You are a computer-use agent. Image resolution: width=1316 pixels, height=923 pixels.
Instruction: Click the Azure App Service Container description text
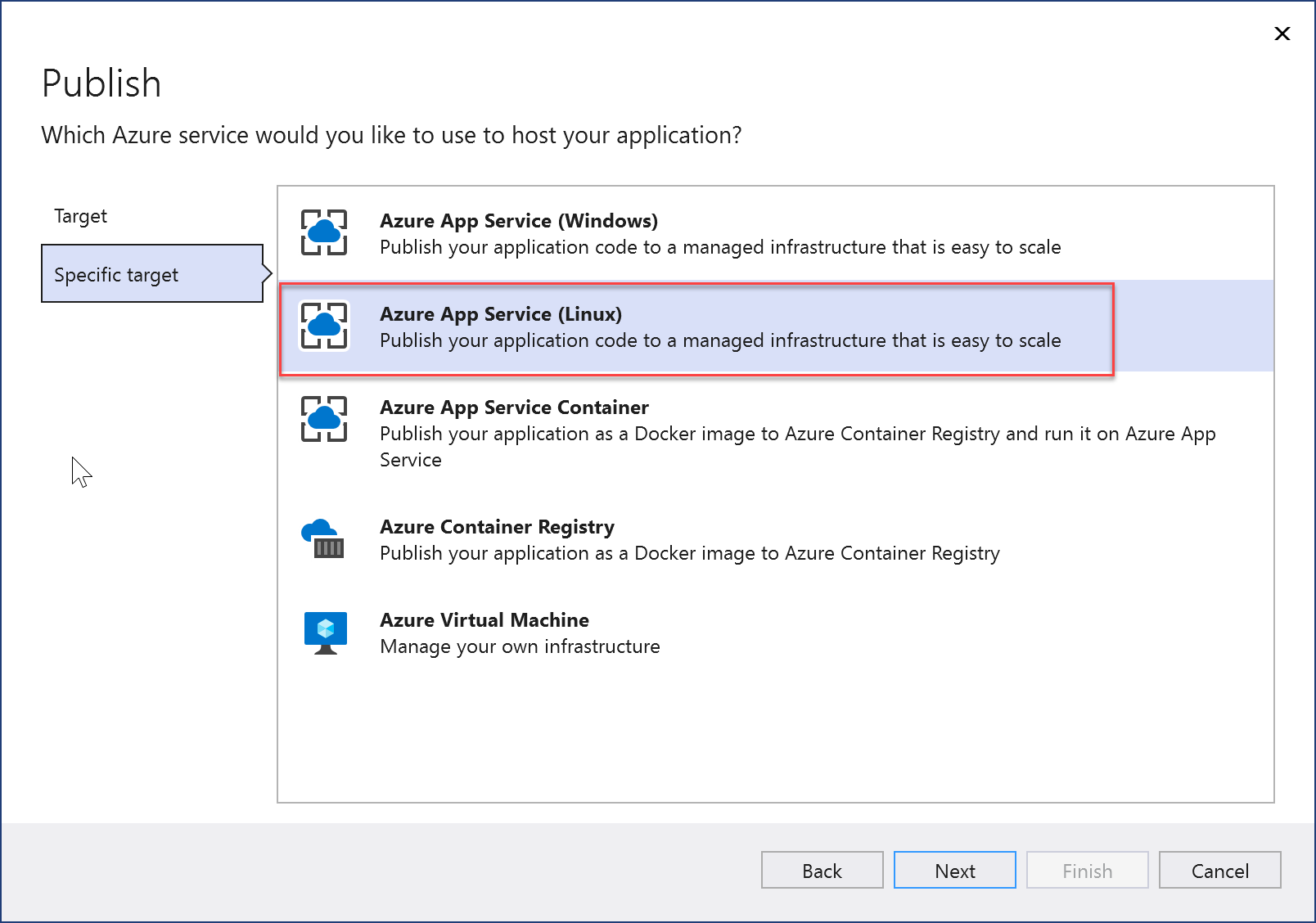coord(797,434)
